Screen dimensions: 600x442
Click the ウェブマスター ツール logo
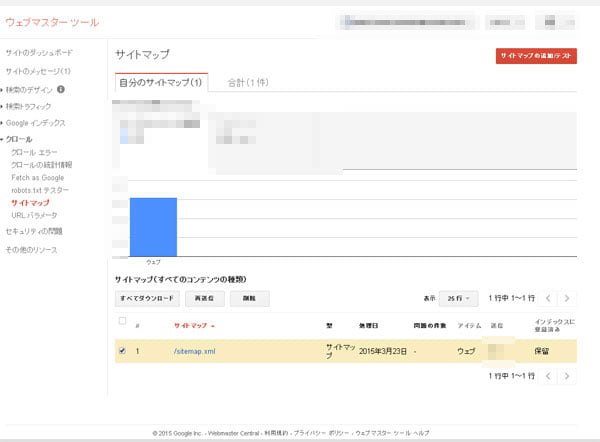[x=52, y=22]
